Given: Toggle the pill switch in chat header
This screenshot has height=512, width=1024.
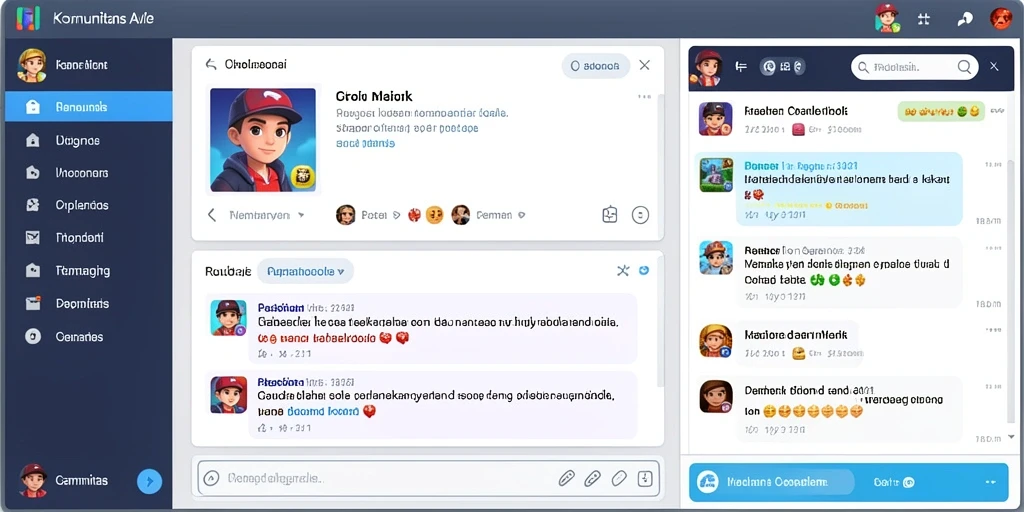Looking at the screenshot, I should (782, 67).
